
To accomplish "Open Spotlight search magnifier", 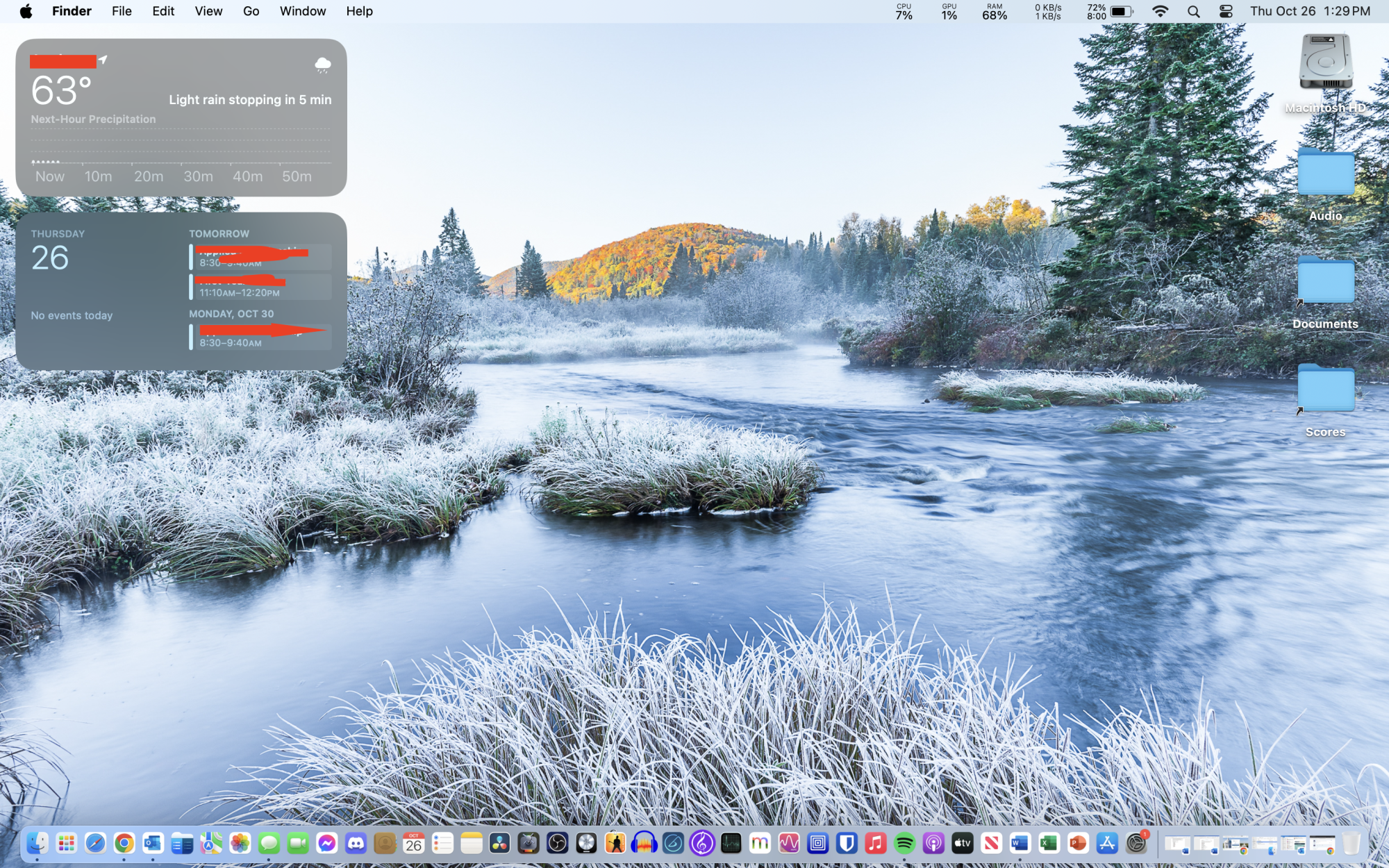I will coord(1193,11).
